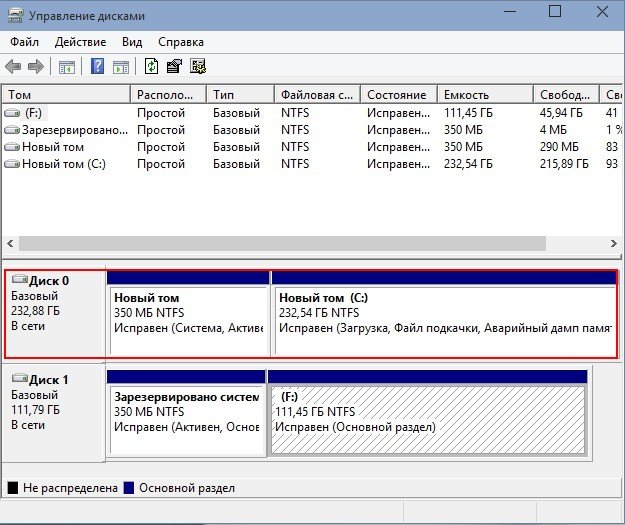Click the horizontal scrollbar left arrow
This screenshot has width=625, height=525.
click(x=10, y=244)
